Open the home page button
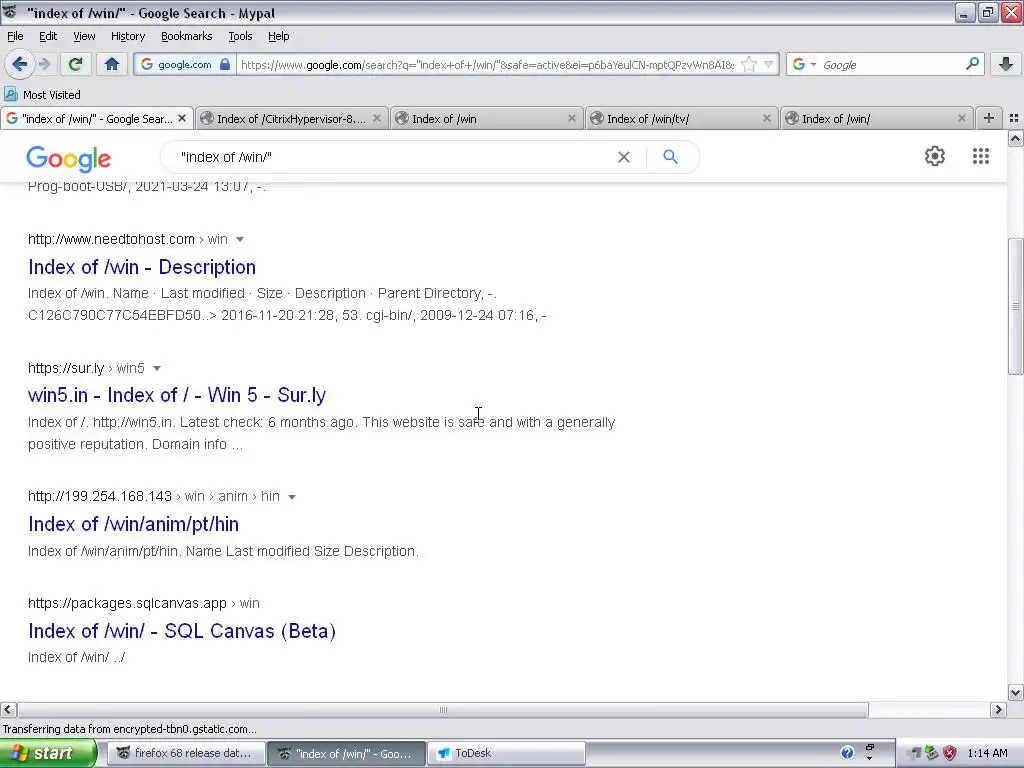 click(x=112, y=64)
